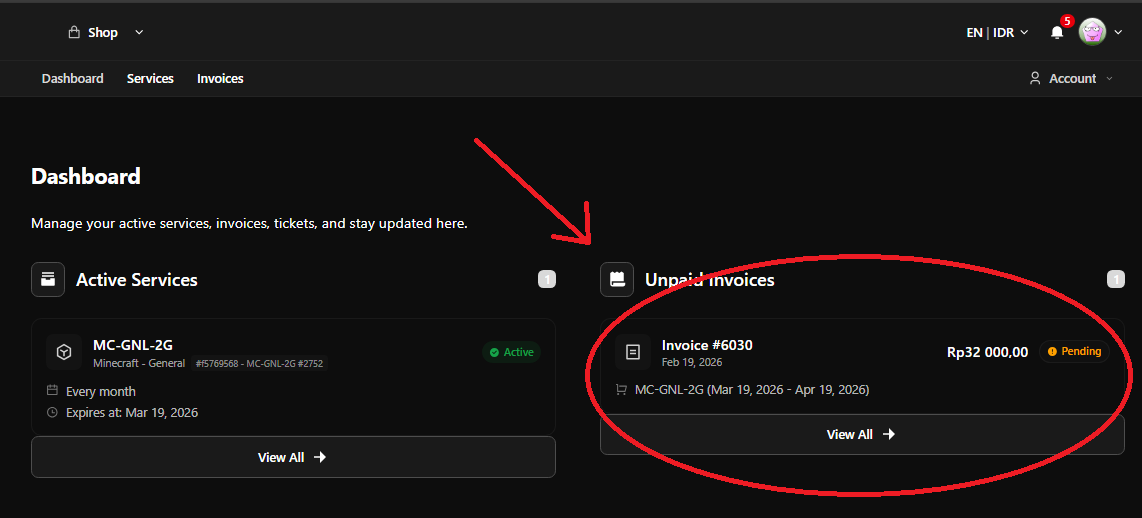This screenshot has height=518, width=1142.
Task: Go to the Dashboard tab
Action: tap(72, 78)
